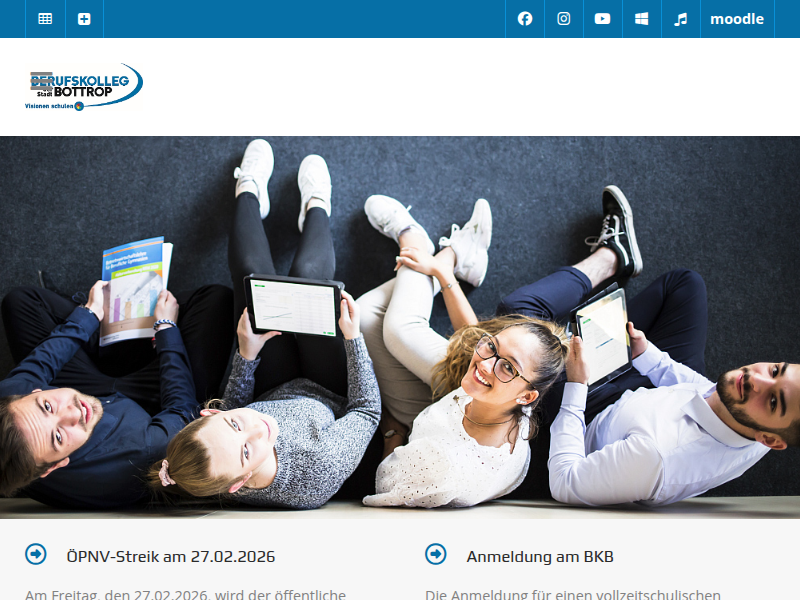Screen dimensions: 800x600
Task: Open the YouTube channel icon
Action: [603, 19]
